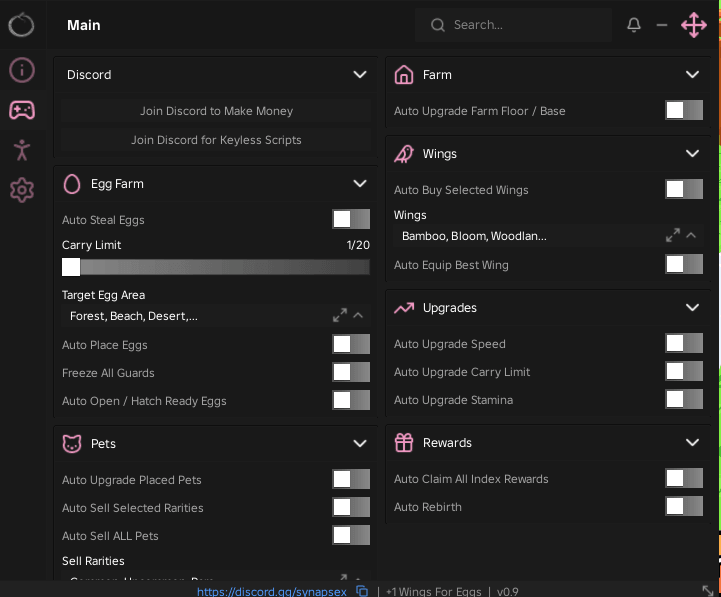This screenshot has height=597, width=721.
Task: Click the 'Bamboo, Bloom, Woodlan...' selection text
Action: 474,236
